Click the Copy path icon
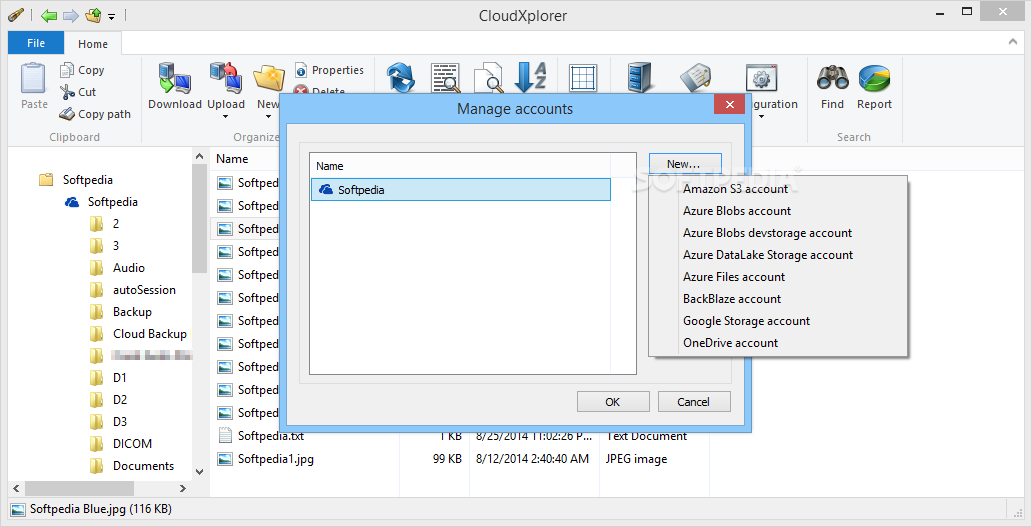This screenshot has width=1032, height=527. coord(67,114)
